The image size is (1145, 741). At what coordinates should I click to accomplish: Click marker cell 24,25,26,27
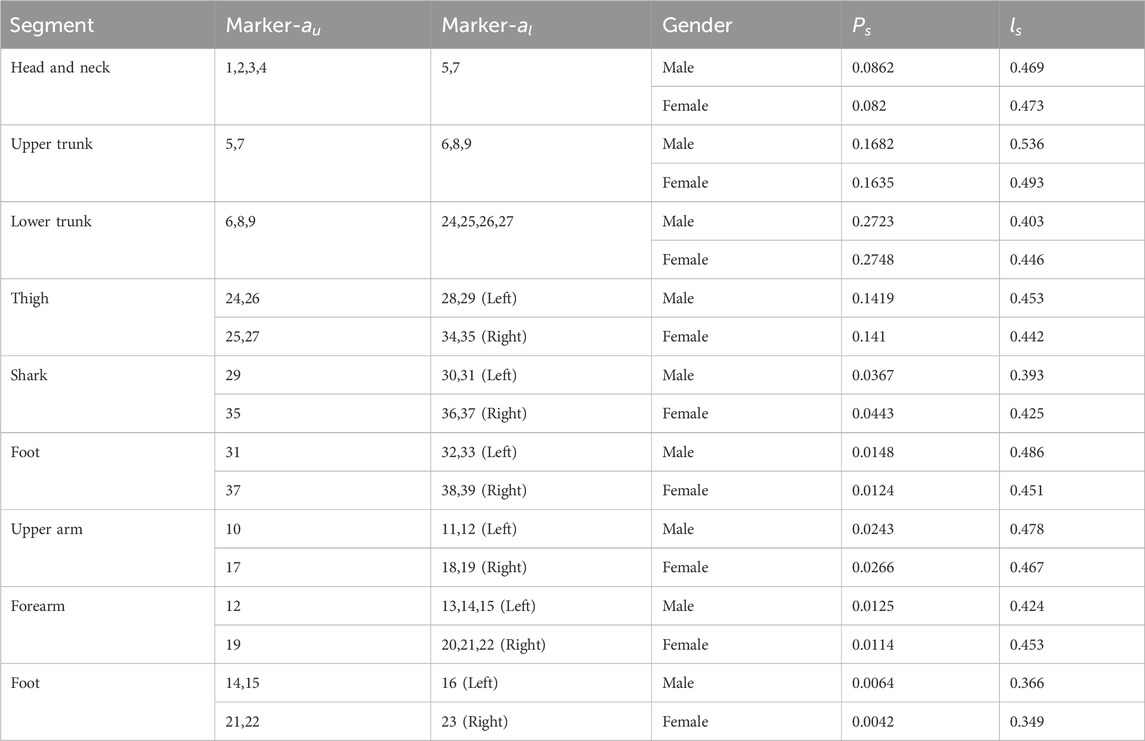click(x=541, y=240)
